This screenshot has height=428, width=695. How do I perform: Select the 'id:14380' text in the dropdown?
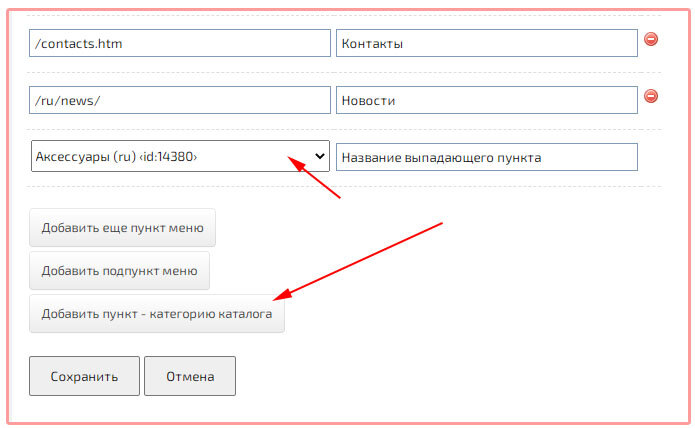pyautogui.click(x=168, y=157)
